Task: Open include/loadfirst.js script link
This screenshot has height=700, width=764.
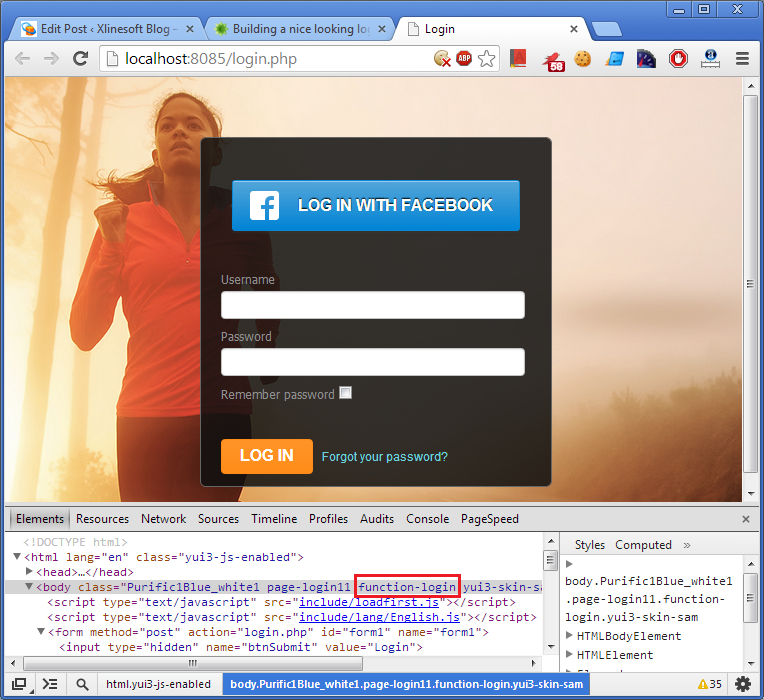Action: 369,602
